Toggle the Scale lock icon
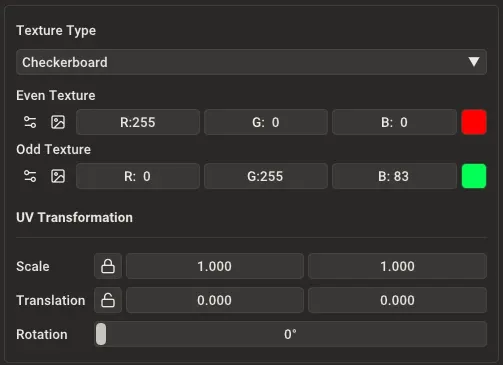The width and height of the screenshot is (503, 365). tap(108, 266)
